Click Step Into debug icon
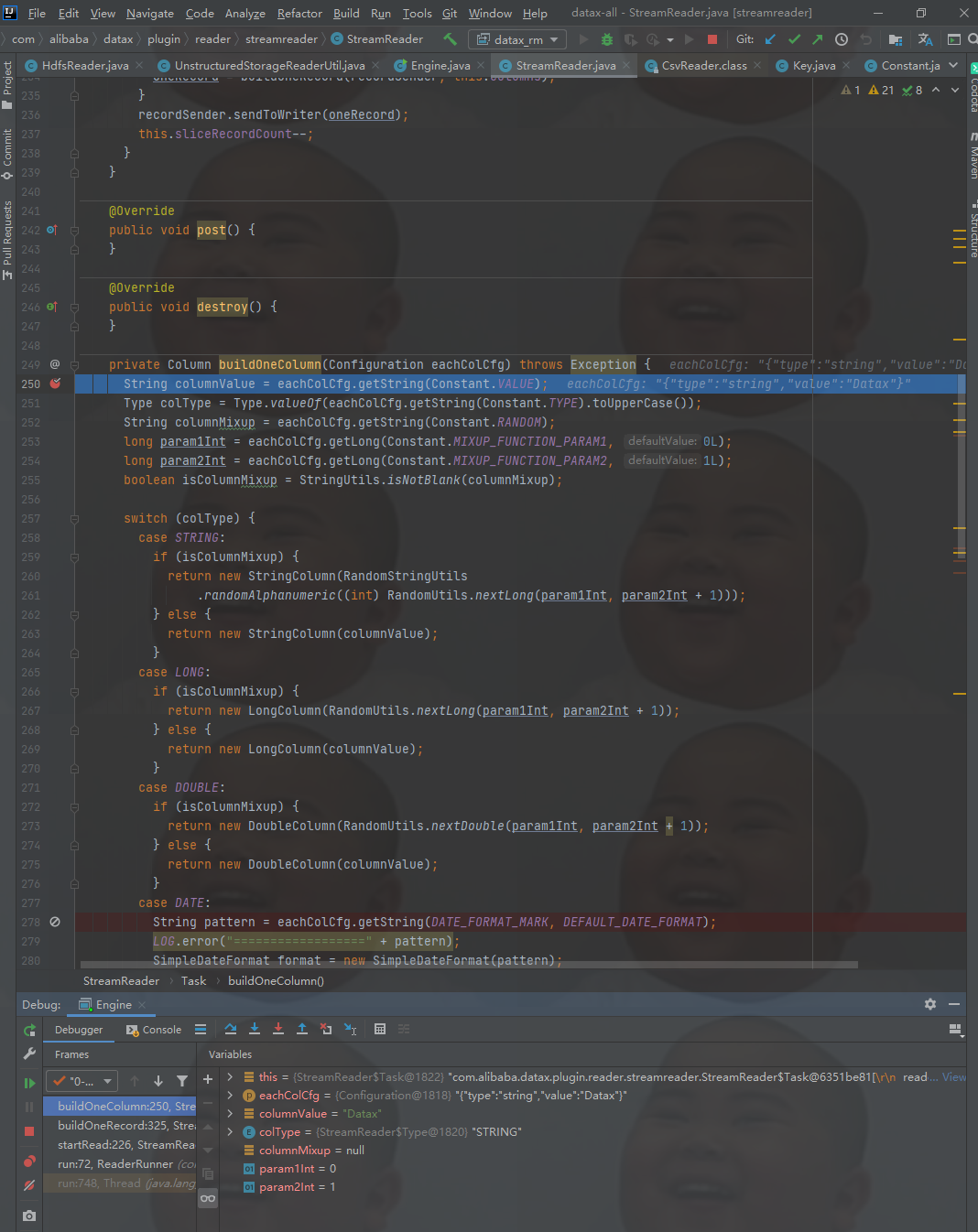 255,1029
